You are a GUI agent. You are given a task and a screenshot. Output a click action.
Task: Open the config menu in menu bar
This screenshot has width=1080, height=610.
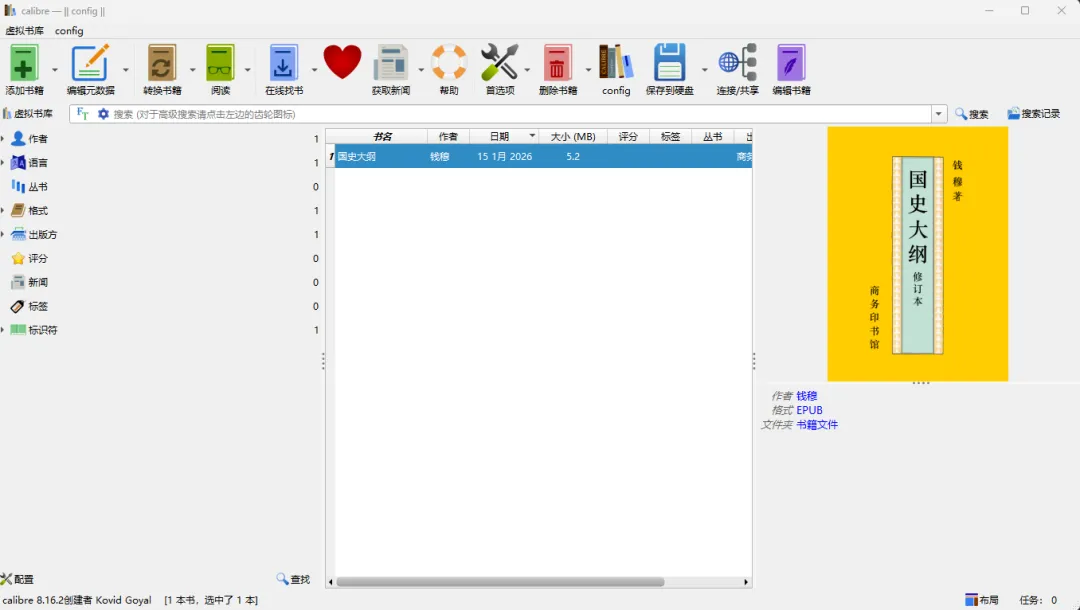point(69,30)
